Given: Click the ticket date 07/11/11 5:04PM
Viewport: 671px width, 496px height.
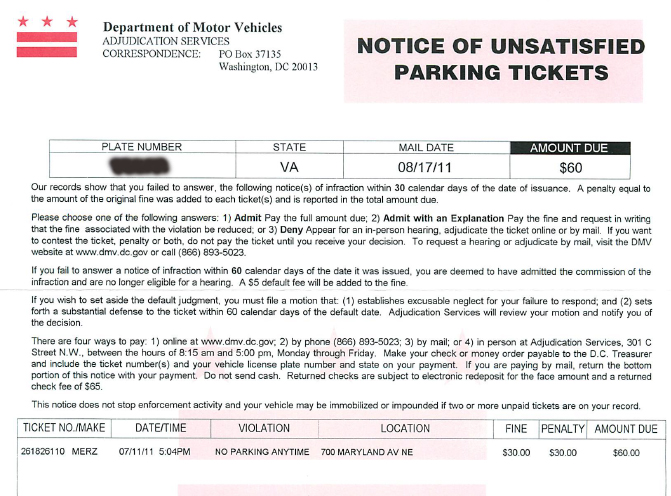Looking at the screenshot, I should (158, 453).
